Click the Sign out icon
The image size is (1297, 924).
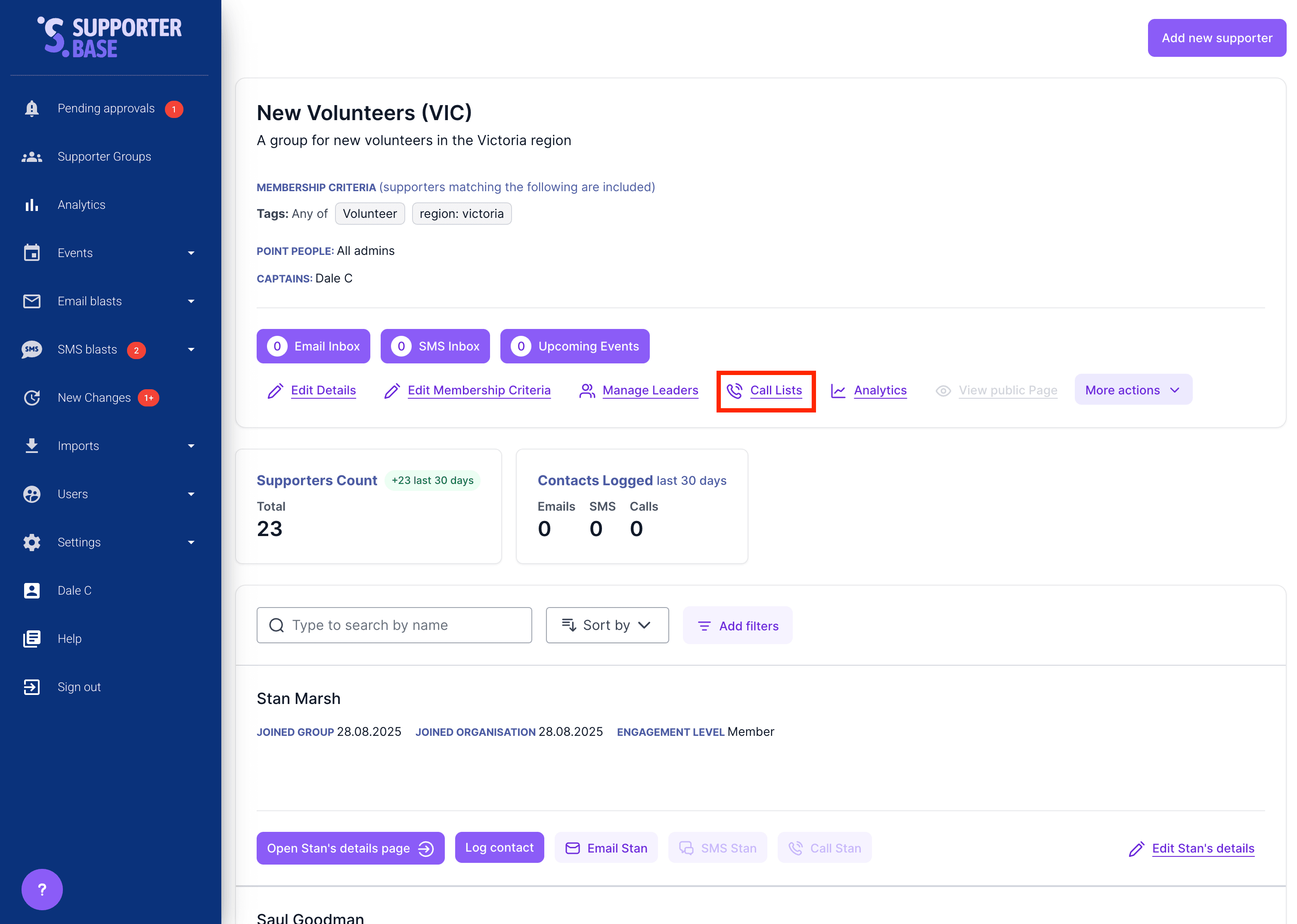click(32, 687)
